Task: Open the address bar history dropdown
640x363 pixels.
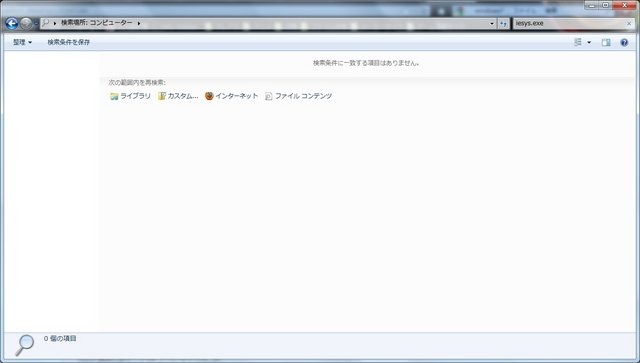Action: pos(491,23)
